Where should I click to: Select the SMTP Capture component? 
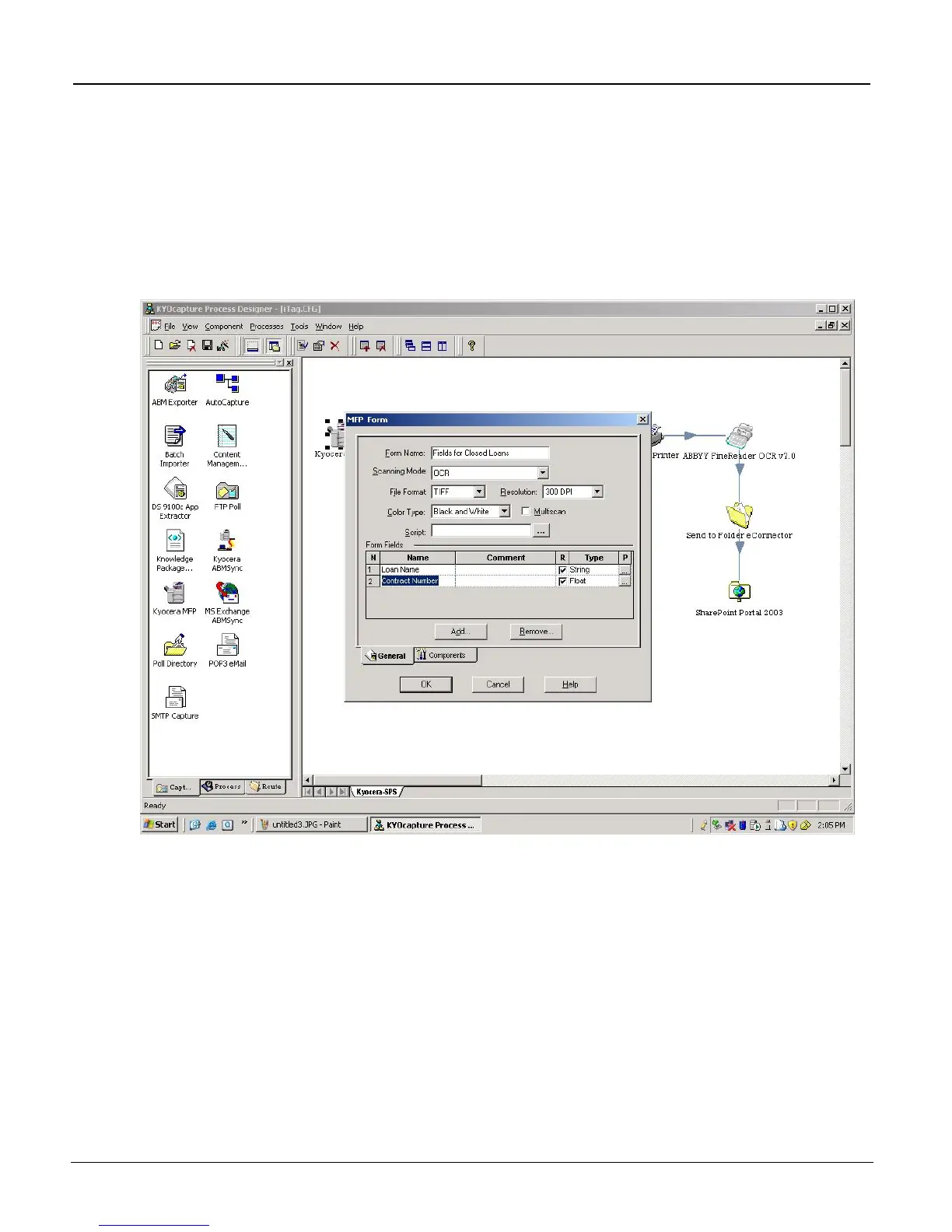(177, 697)
